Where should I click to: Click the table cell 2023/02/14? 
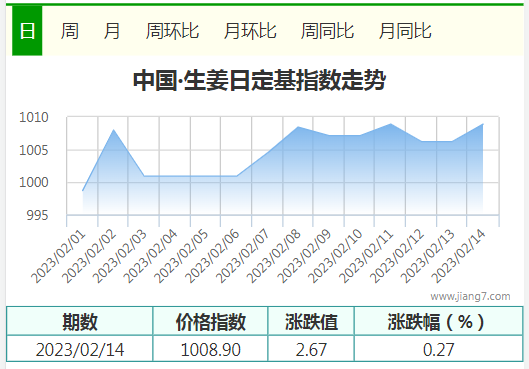pos(80,349)
